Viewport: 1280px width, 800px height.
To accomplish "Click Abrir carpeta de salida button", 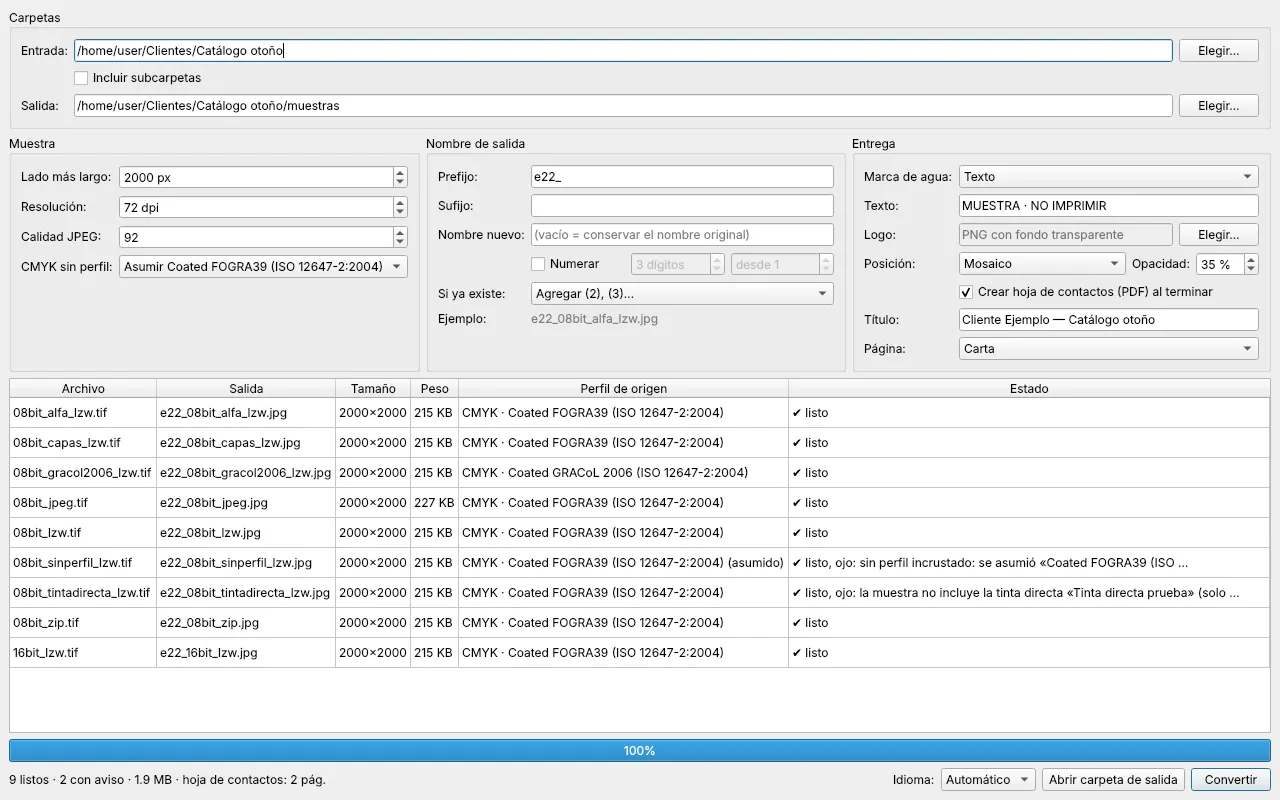I will [1114, 780].
